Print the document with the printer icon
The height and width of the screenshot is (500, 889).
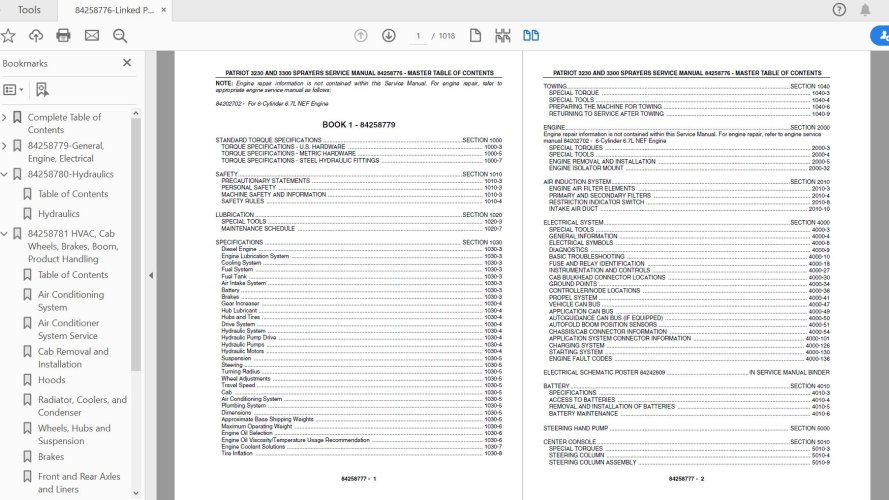pyautogui.click(x=64, y=36)
